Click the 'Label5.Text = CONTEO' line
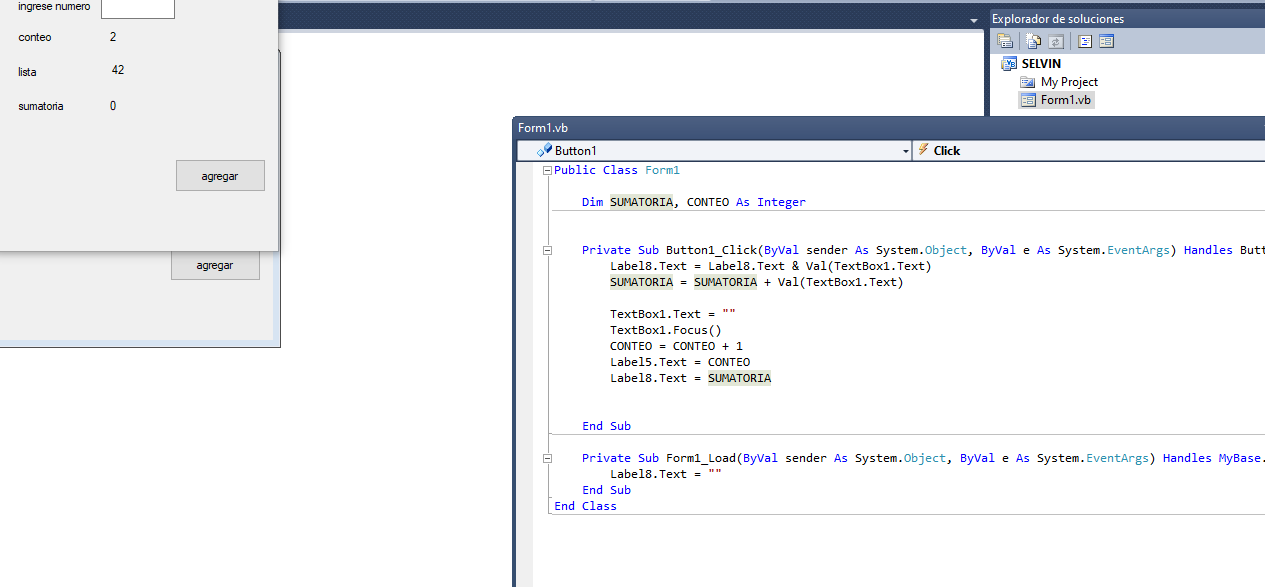Image resolution: width=1265 pixels, height=587 pixels. [x=680, y=362]
